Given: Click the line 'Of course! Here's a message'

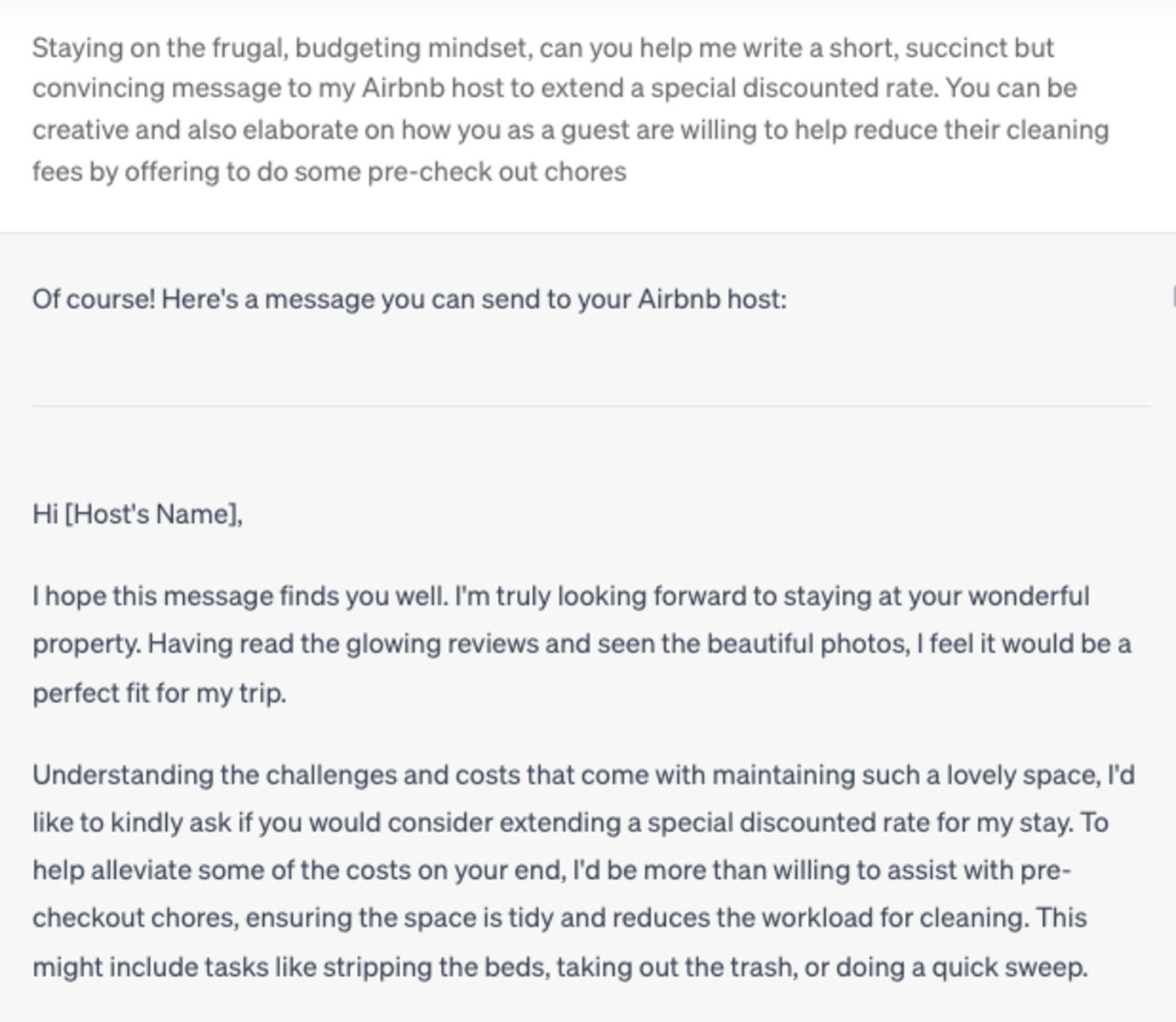Looking at the screenshot, I should (410, 300).
